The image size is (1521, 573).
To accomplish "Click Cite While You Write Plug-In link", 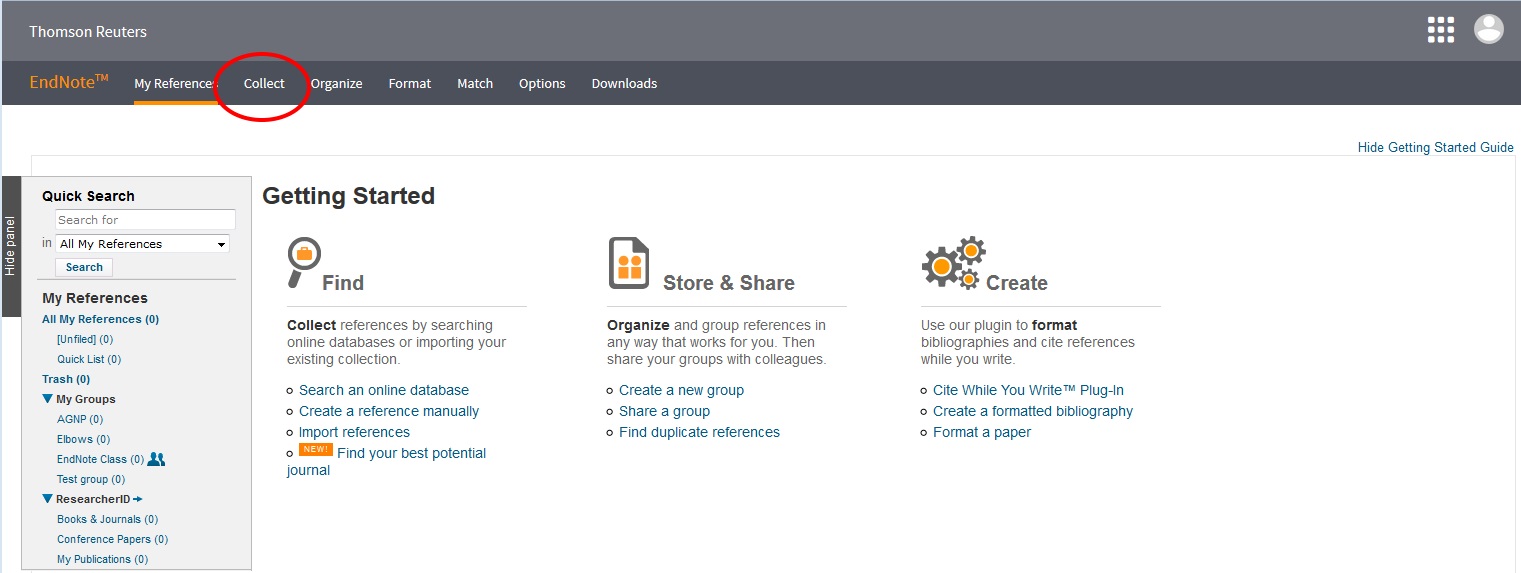I will 1028,390.
